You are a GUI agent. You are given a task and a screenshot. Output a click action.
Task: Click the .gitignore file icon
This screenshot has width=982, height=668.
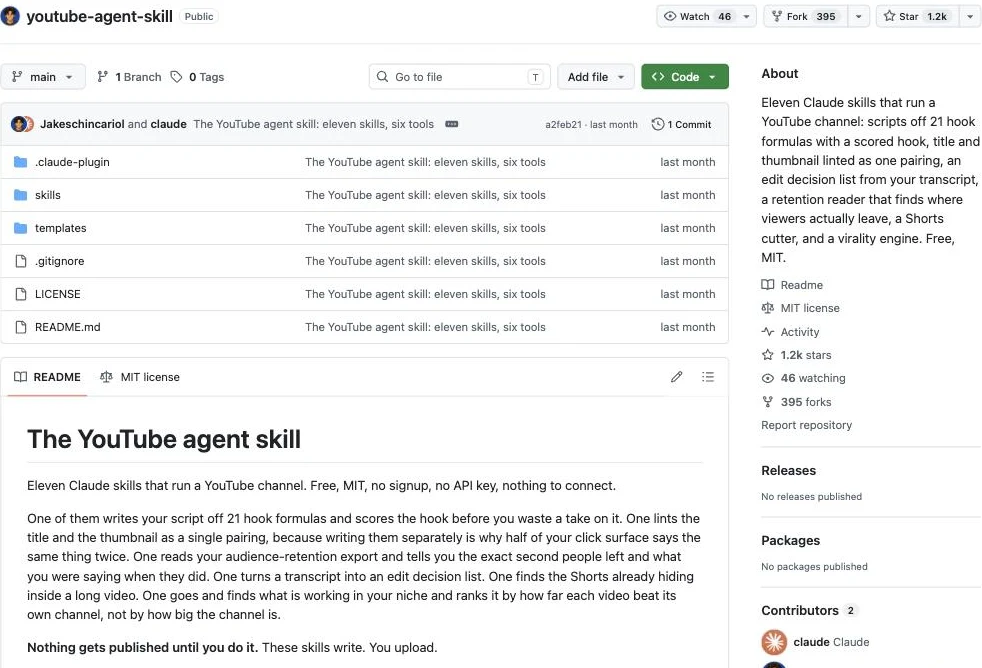[21, 261]
